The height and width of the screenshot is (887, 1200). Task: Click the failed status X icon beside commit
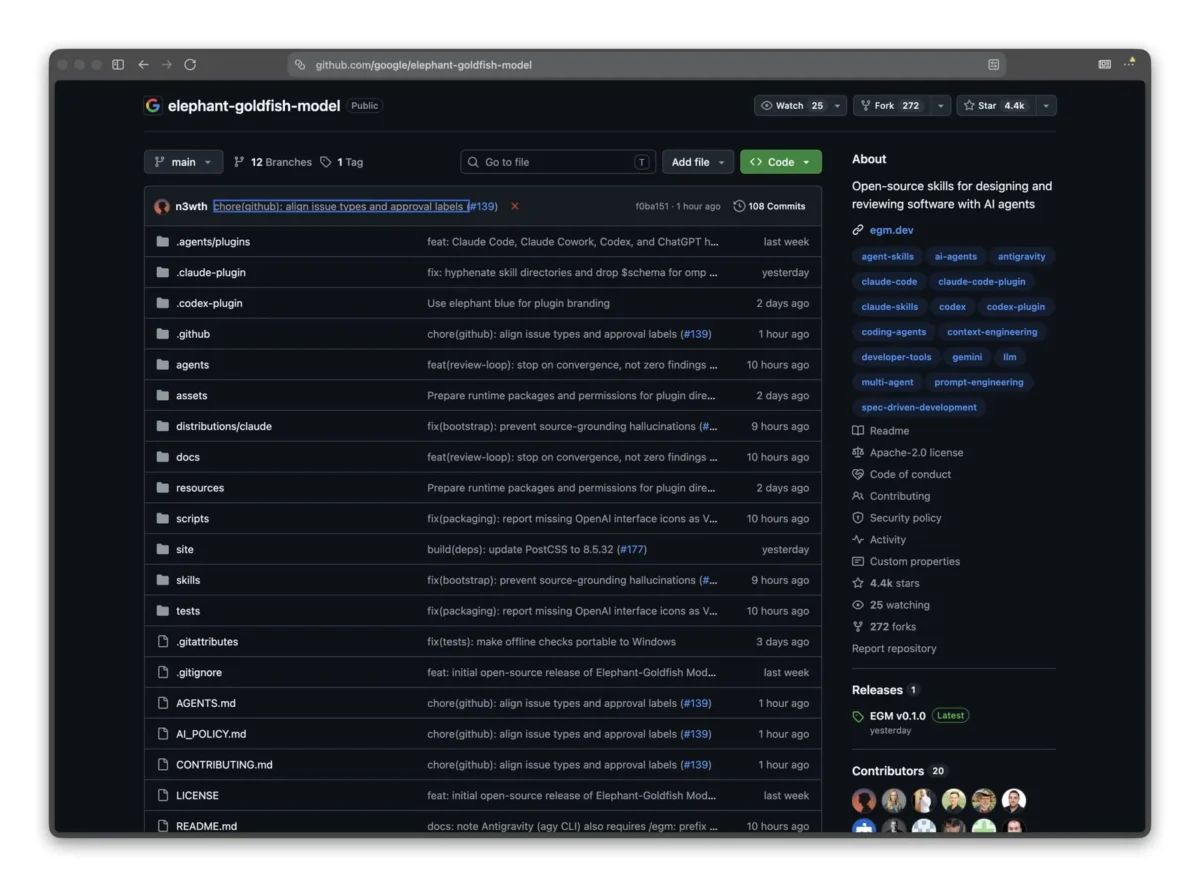click(x=515, y=206)
